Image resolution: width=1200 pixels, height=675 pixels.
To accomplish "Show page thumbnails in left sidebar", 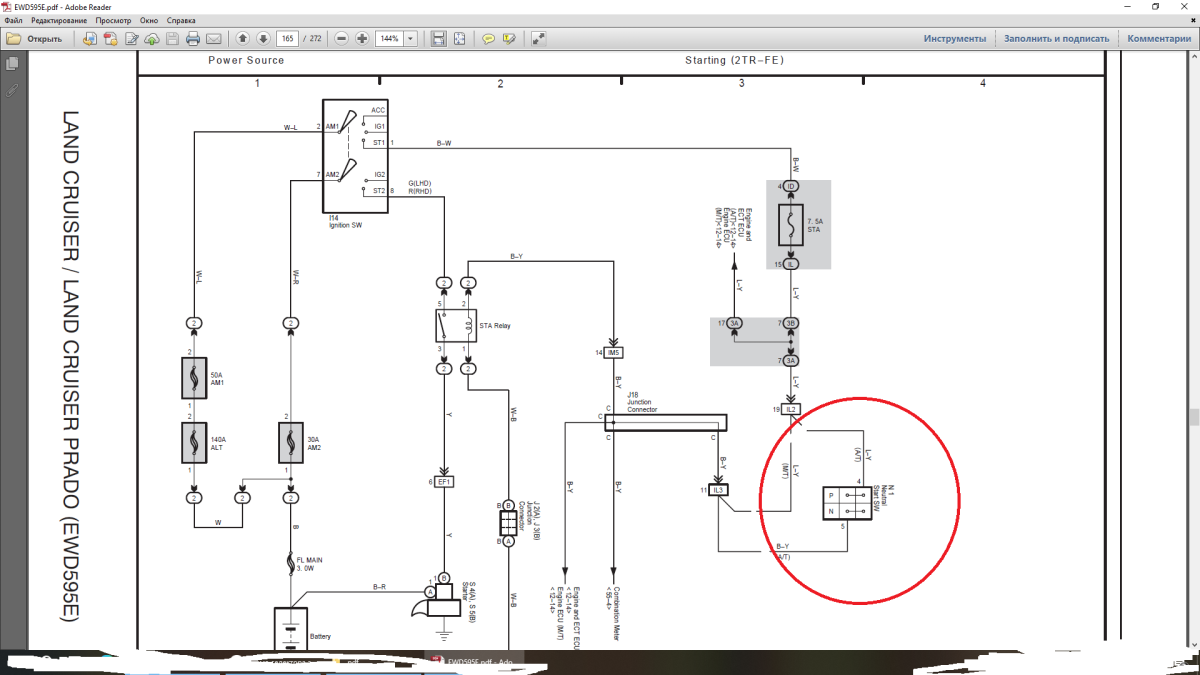I will 12,63.
